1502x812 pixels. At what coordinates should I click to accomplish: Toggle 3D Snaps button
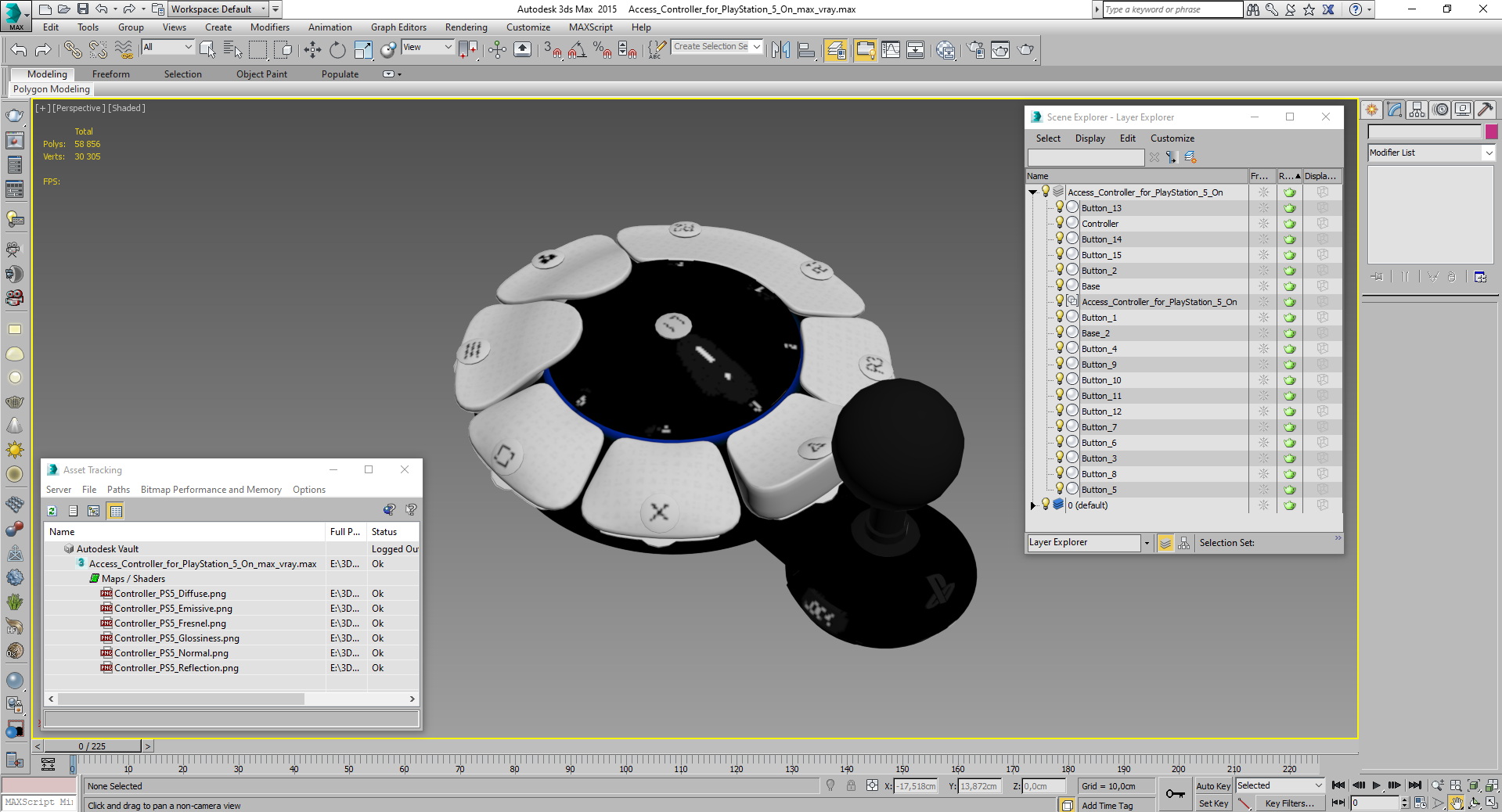coord(552,50)
